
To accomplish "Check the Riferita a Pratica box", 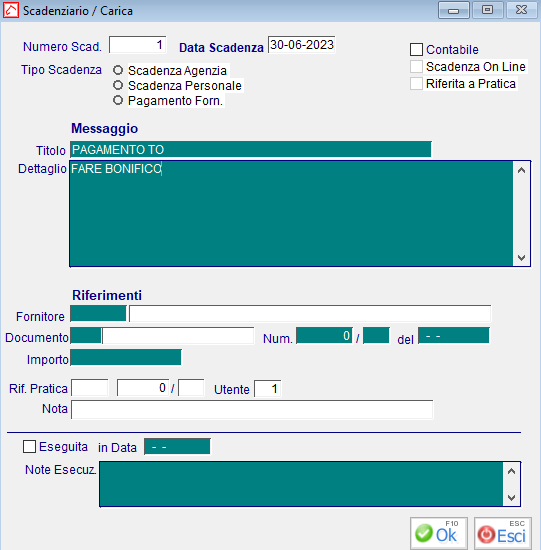I will coord(416,83).
